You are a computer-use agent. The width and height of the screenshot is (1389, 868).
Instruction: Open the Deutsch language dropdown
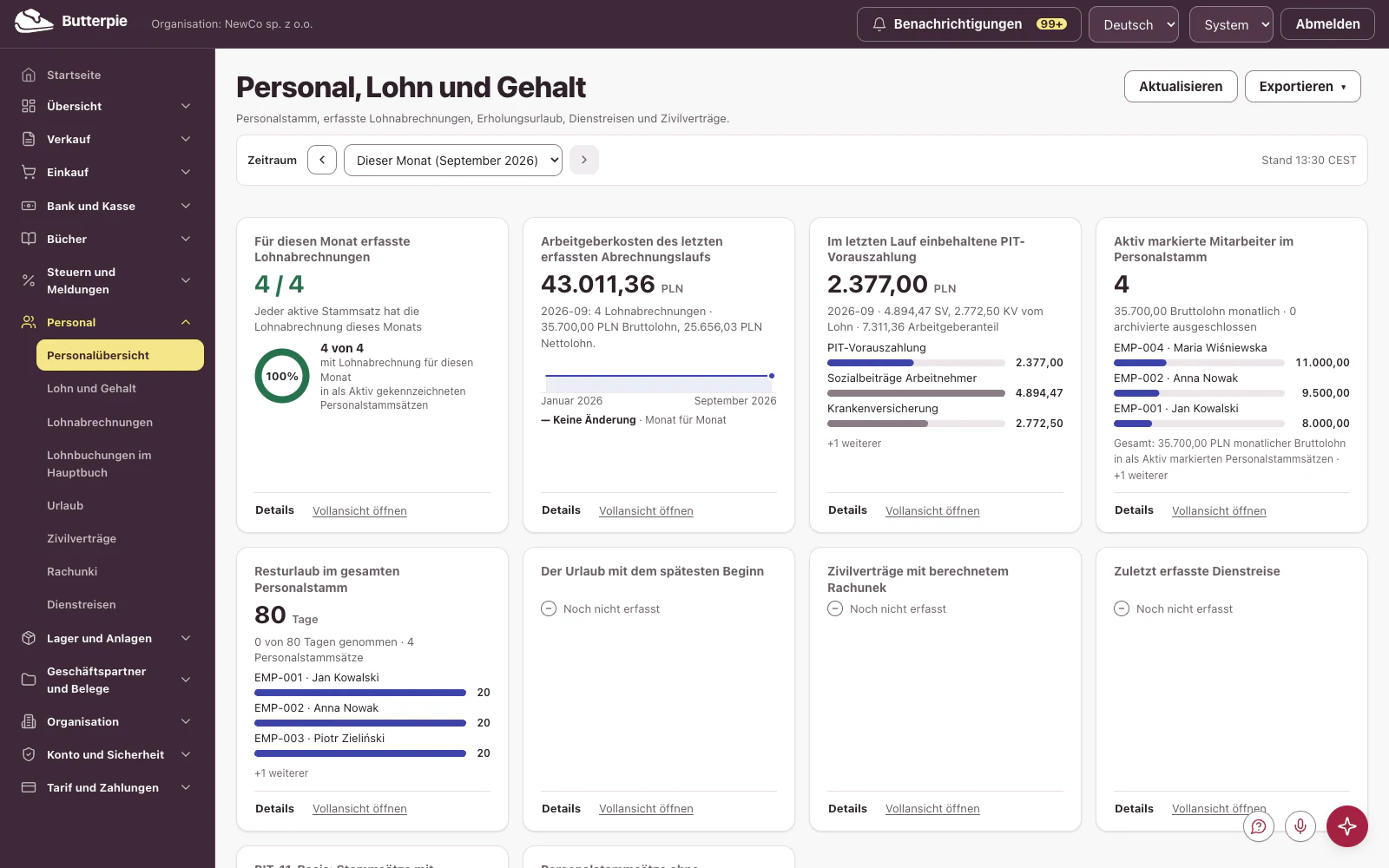point(1134,24)
